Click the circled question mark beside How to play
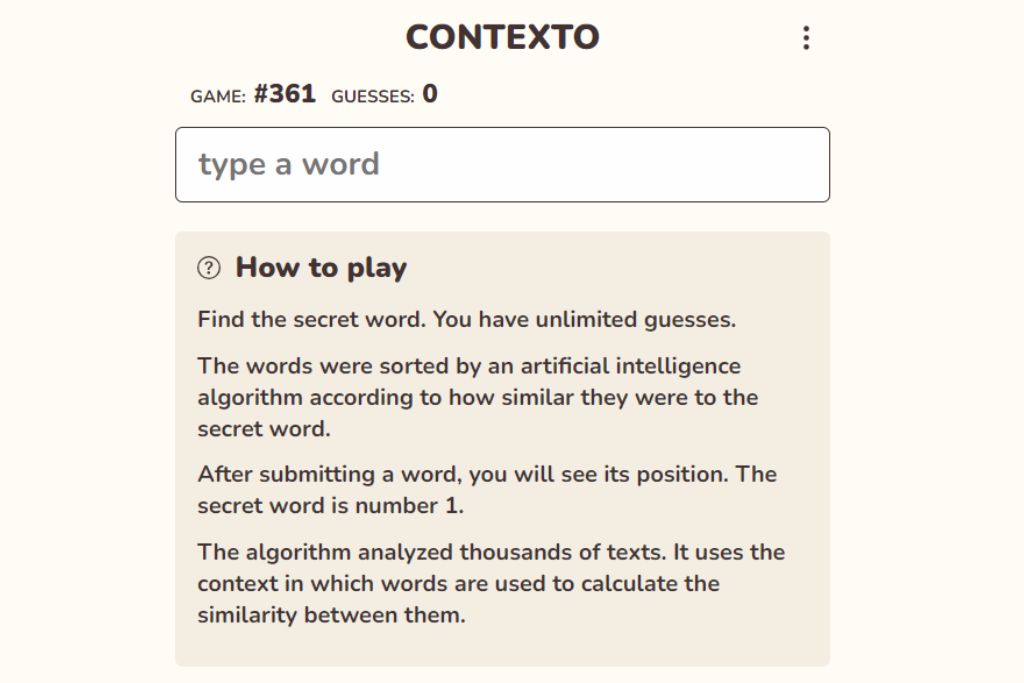The height and width of the screenshot is (683, 1024). (208, 266)
